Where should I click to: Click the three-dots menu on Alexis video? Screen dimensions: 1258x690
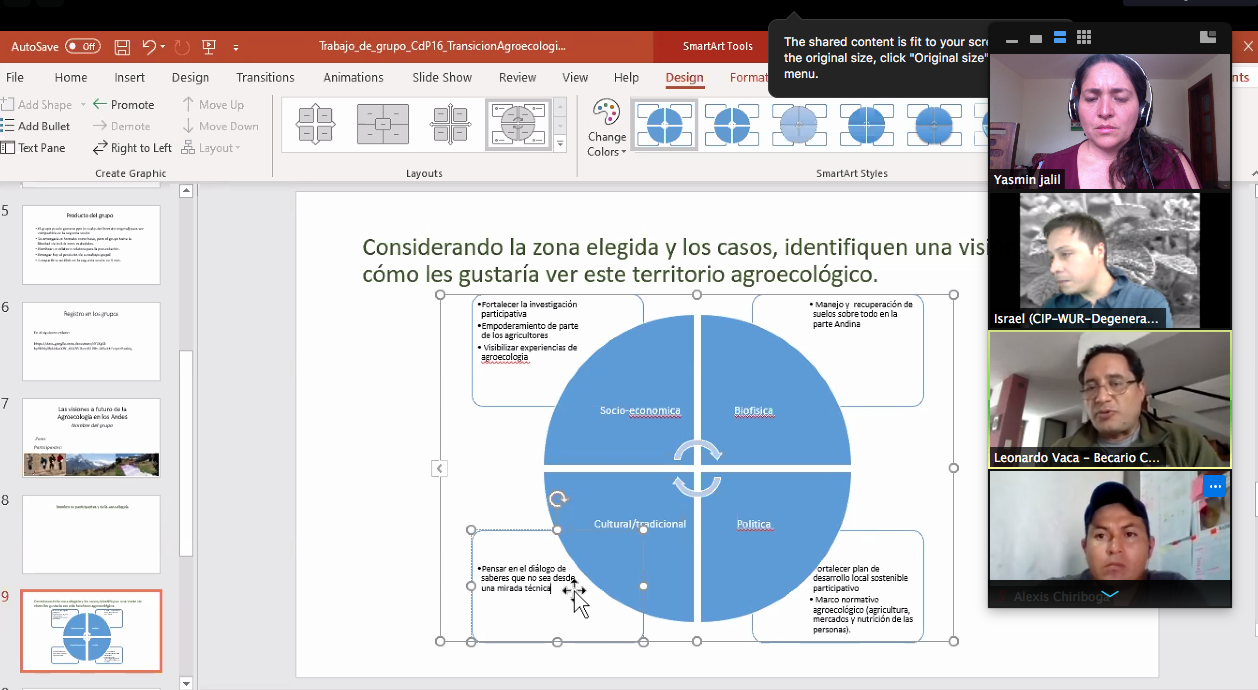pyautogui.click(x=1214, y=487)
